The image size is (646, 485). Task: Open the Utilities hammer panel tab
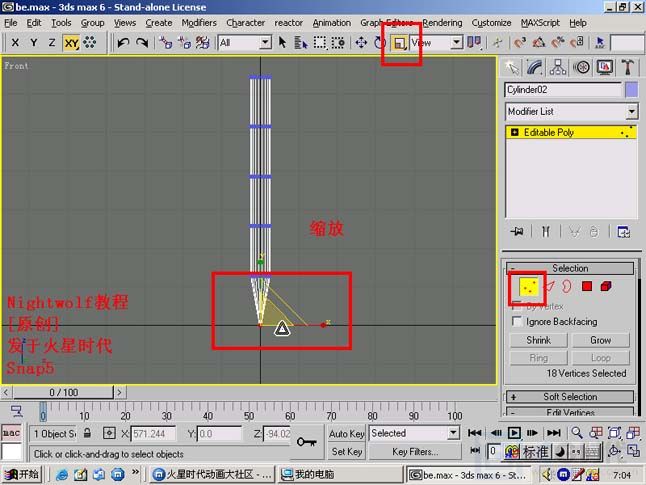click(627, 68)
